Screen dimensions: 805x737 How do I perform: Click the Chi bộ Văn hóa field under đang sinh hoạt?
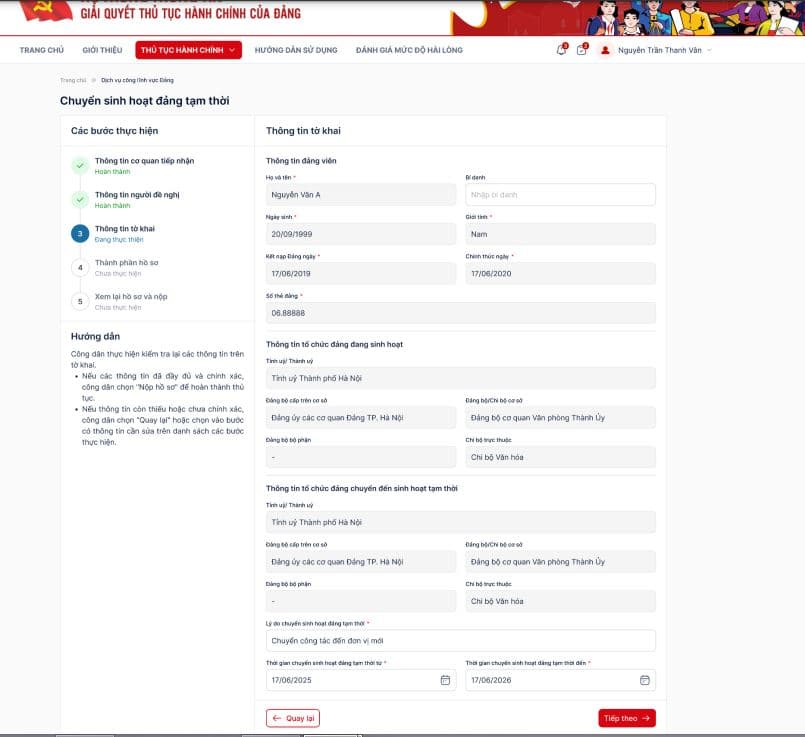coord(560,457)
